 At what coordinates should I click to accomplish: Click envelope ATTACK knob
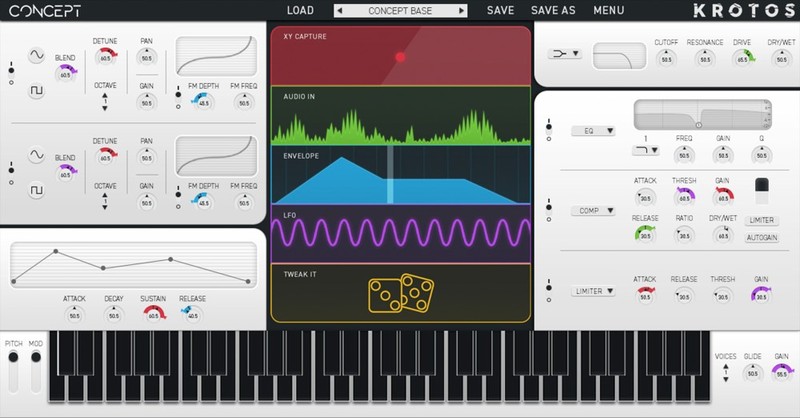pos(74,315)
